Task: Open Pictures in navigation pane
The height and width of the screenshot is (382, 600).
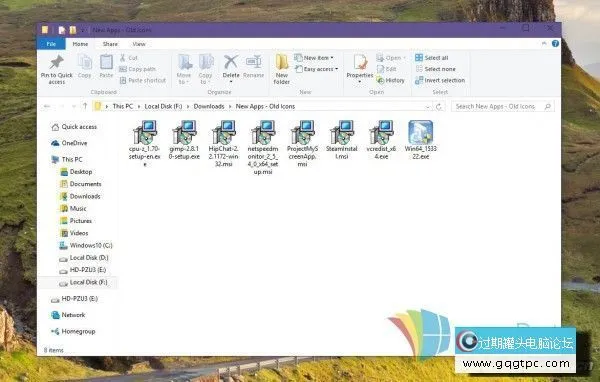Action: click(76, 221)
